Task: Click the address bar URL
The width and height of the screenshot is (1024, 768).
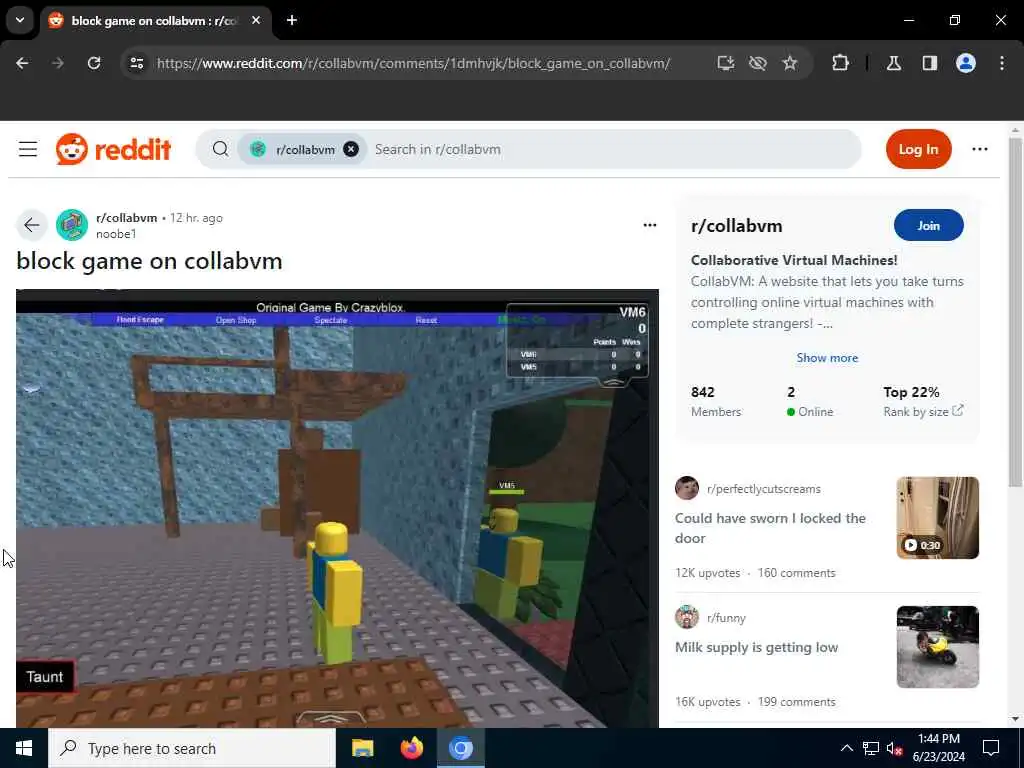Action: [413, 63]
